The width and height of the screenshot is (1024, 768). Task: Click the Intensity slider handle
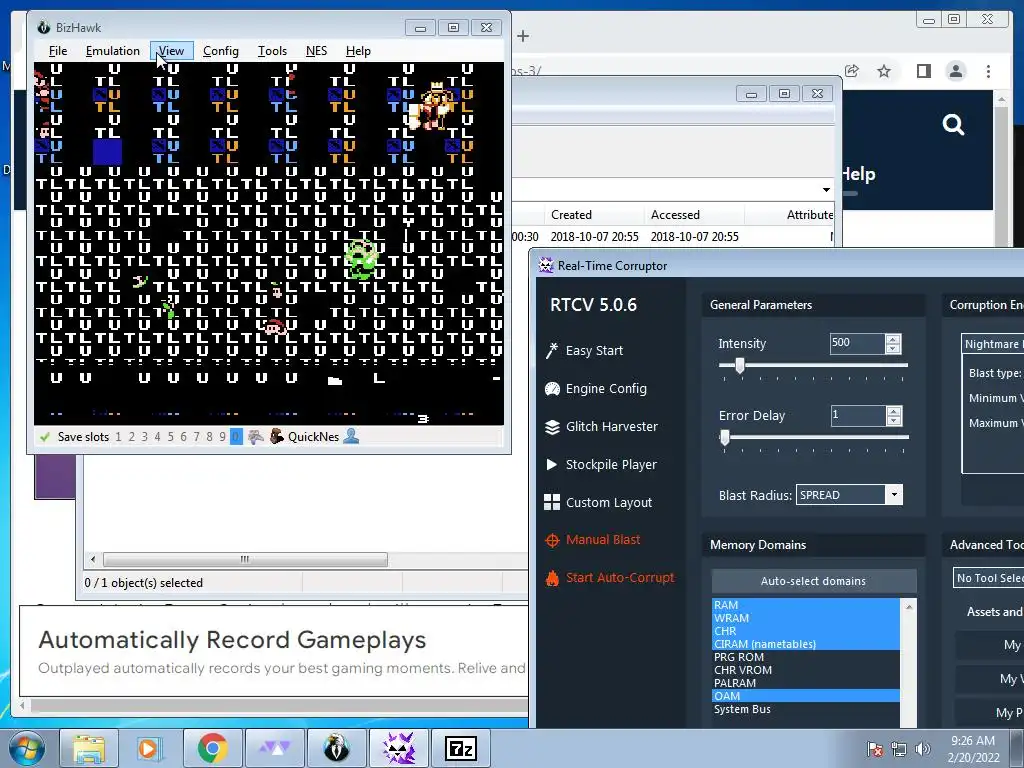(x=739, y=366)
